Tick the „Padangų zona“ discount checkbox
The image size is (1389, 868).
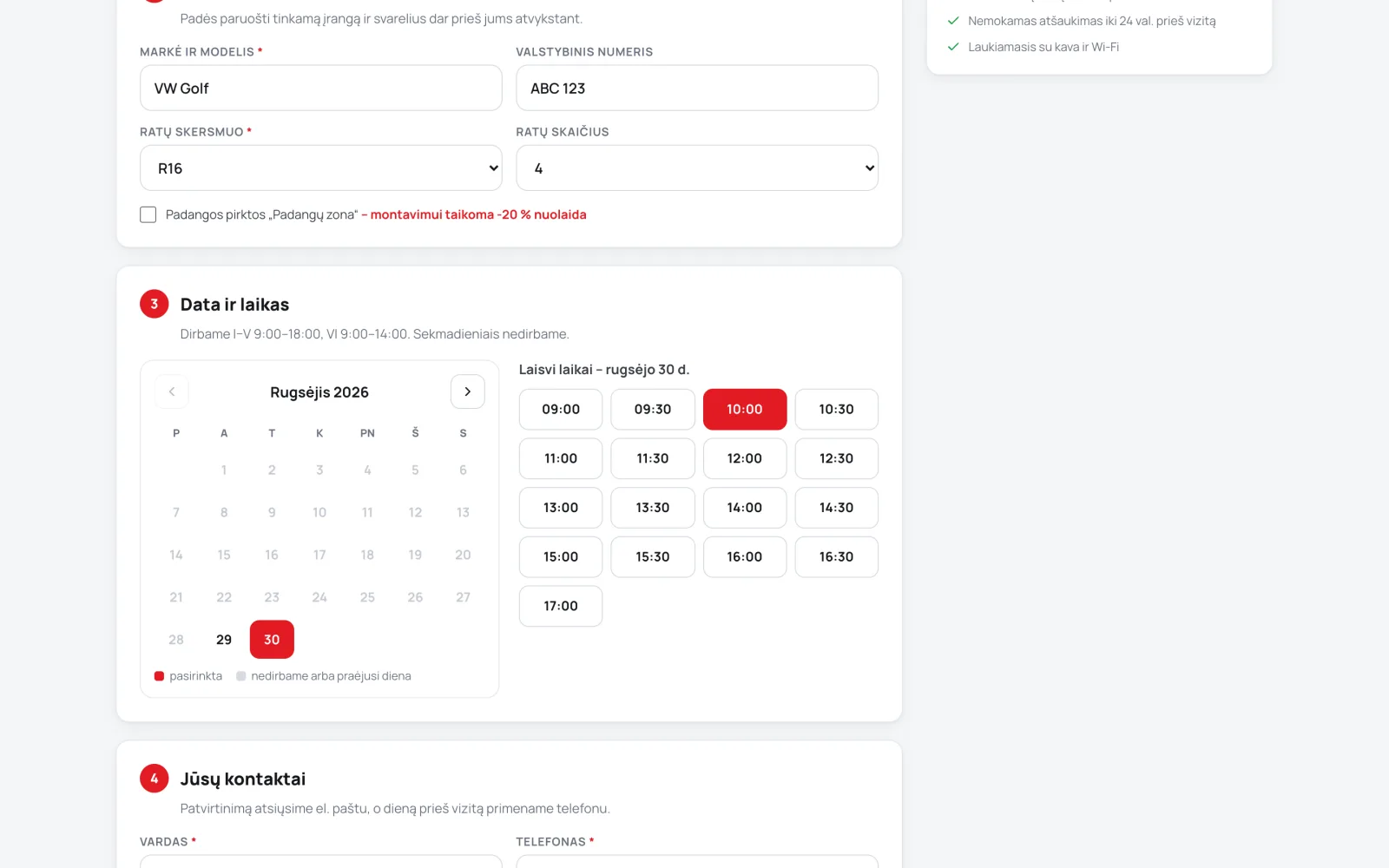[x=148, y=214]
